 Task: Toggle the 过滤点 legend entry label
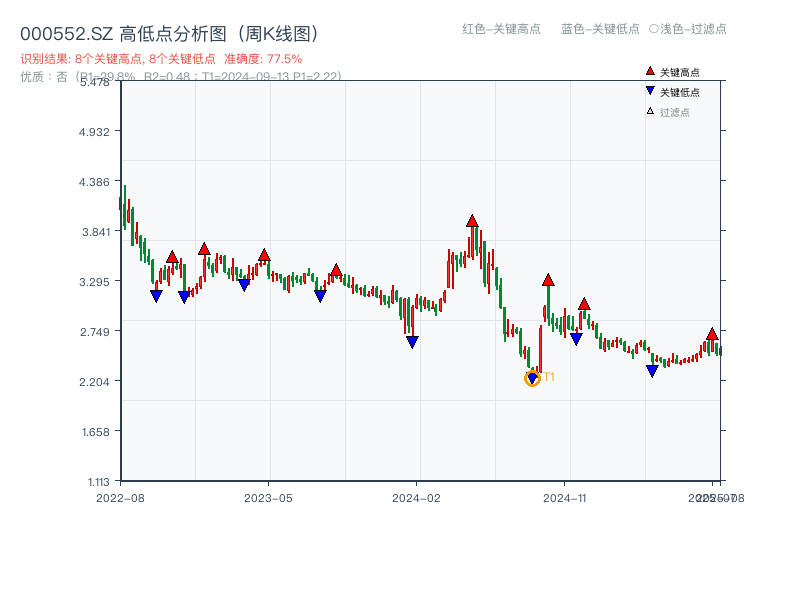coord(675,112)
